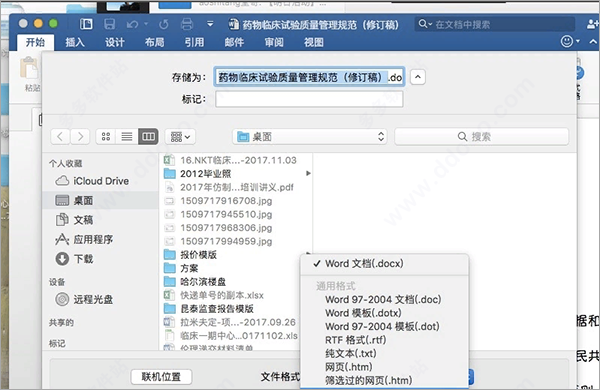Image resolution: width=600 pixels, height=390 pixels.
Task: Choose Word 模板(.dotx) format
Action: click(x=385, y=313)
